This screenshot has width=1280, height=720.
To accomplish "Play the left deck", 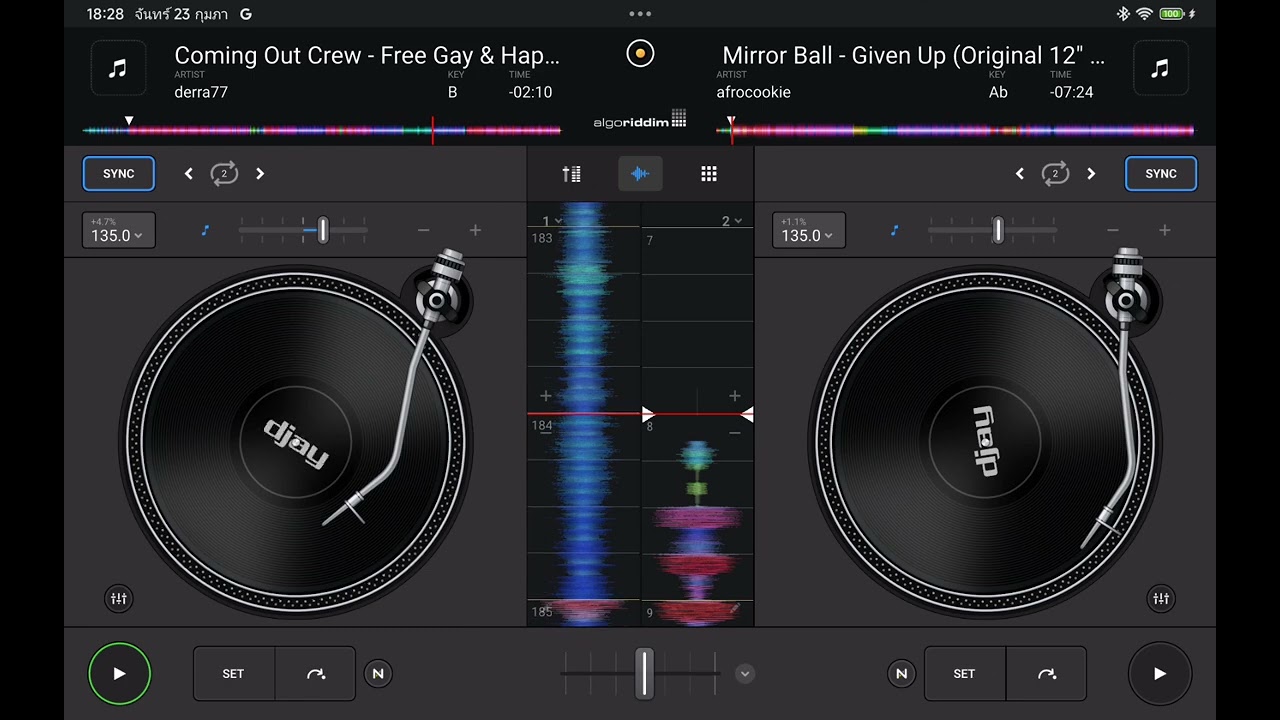I will tap(119, 674).
